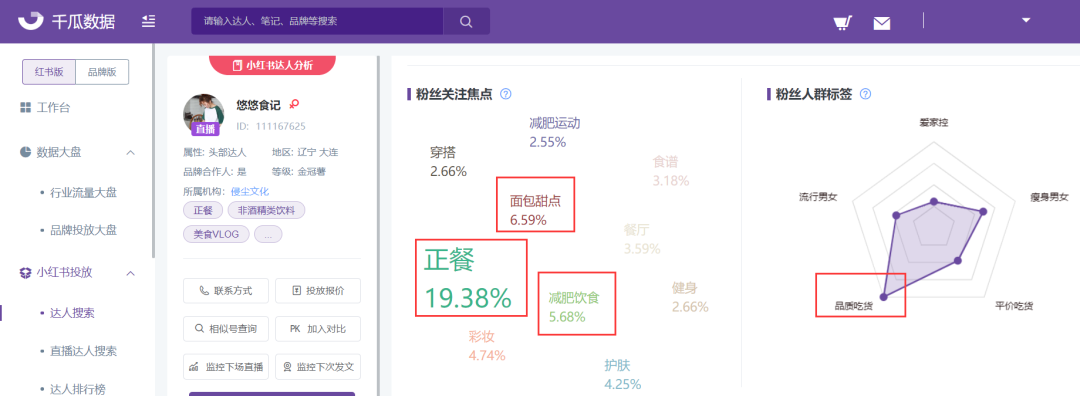Click the ID: 111167625 text
This screenshot has height=396, width=1080.
271,127
